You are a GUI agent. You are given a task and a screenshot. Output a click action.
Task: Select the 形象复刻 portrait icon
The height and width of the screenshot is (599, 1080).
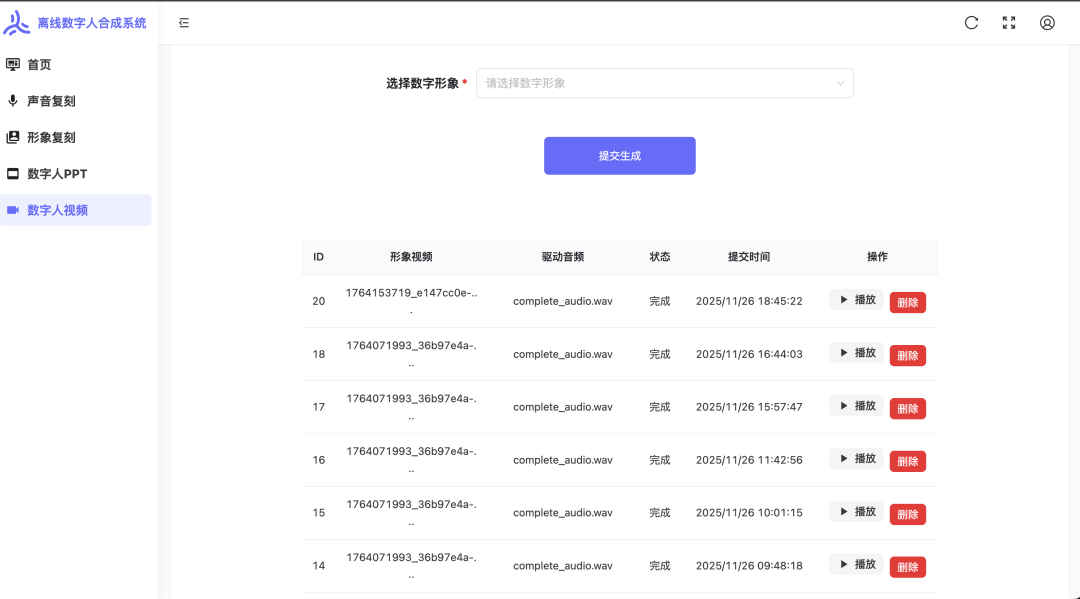(x=12, y=137)
